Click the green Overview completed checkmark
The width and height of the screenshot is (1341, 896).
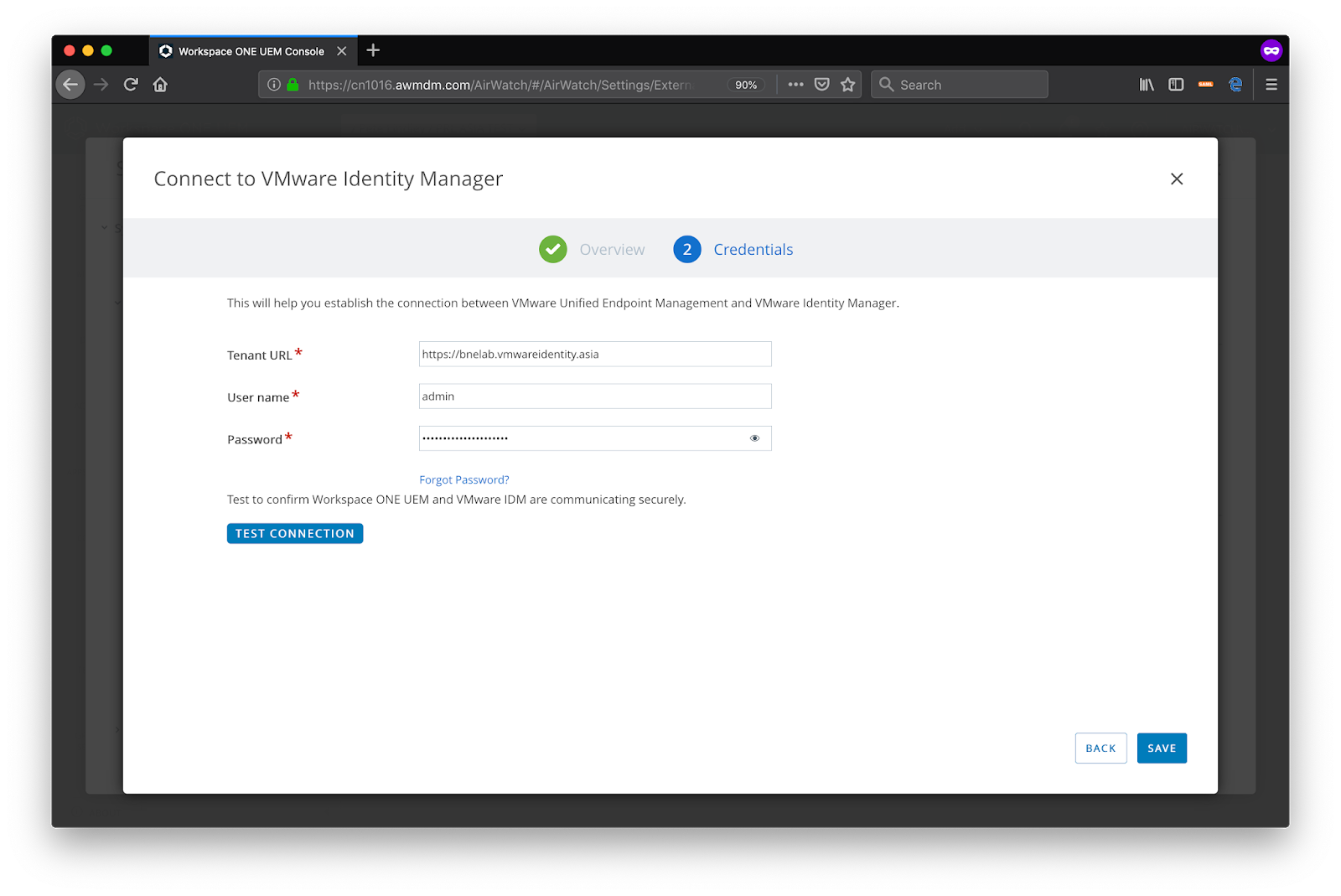click(x=553, y=249)
